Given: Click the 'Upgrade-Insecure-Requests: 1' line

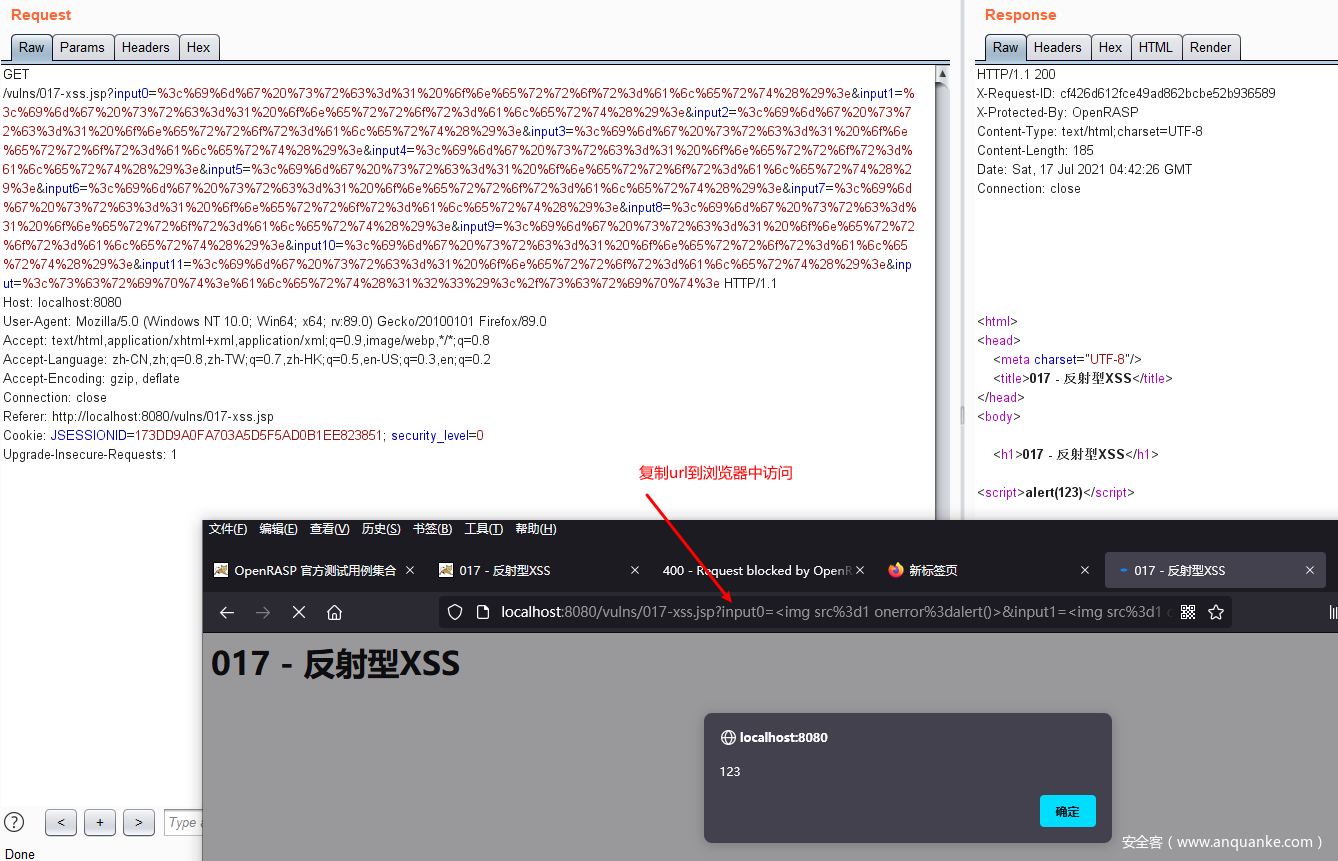Looking at the screenshot, I should pyautogui.click(x=90, y=455).
